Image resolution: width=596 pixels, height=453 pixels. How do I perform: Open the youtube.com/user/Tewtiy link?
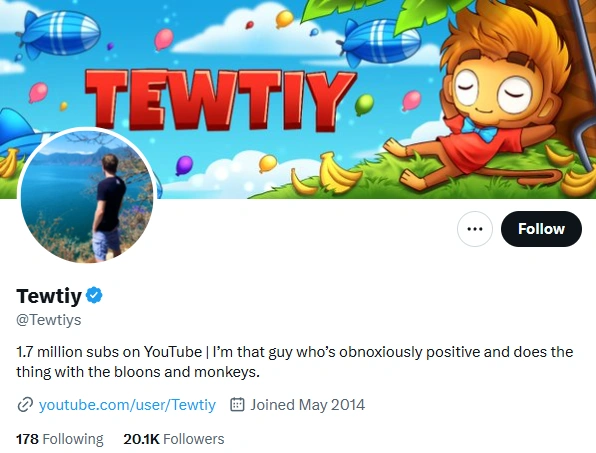point(127,405)
